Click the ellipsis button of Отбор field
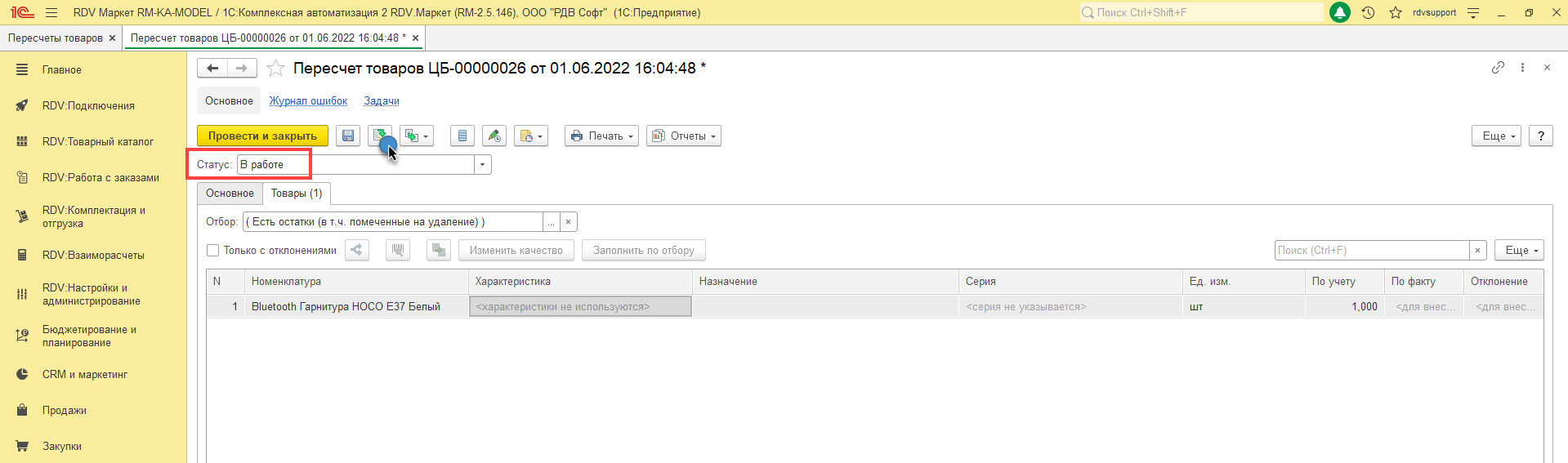Viewport: 1568px width, 463px height. 552,222
